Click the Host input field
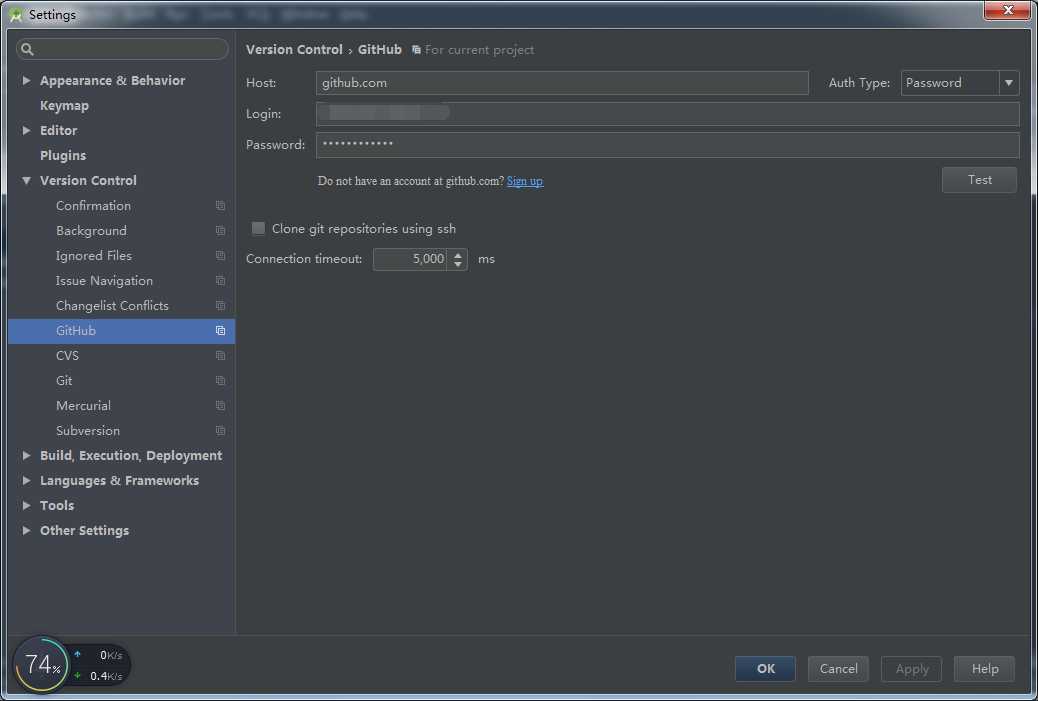The width and height of the screenshot is (1038, 701). [562, 83]
